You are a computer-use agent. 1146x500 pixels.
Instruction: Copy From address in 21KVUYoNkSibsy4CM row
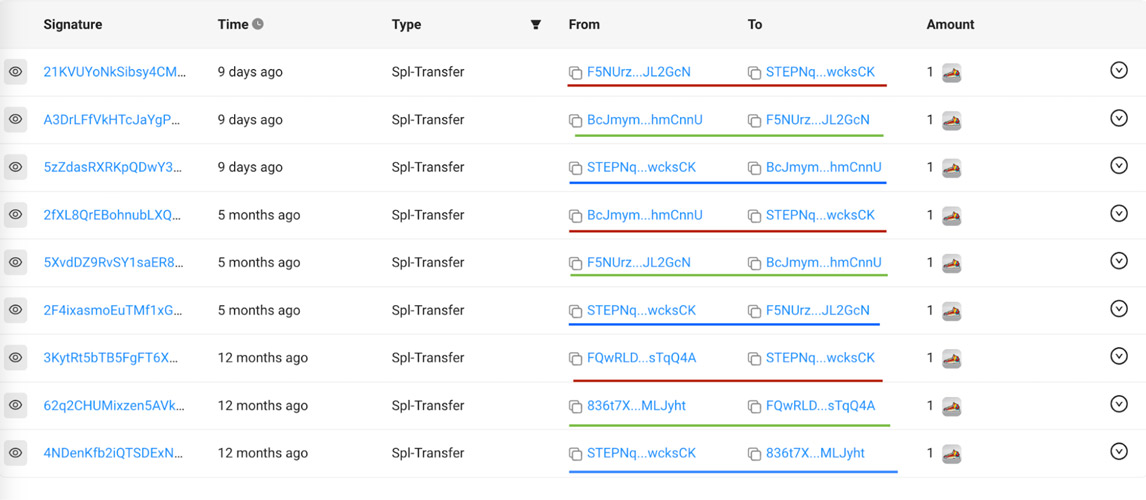[575, 73]
